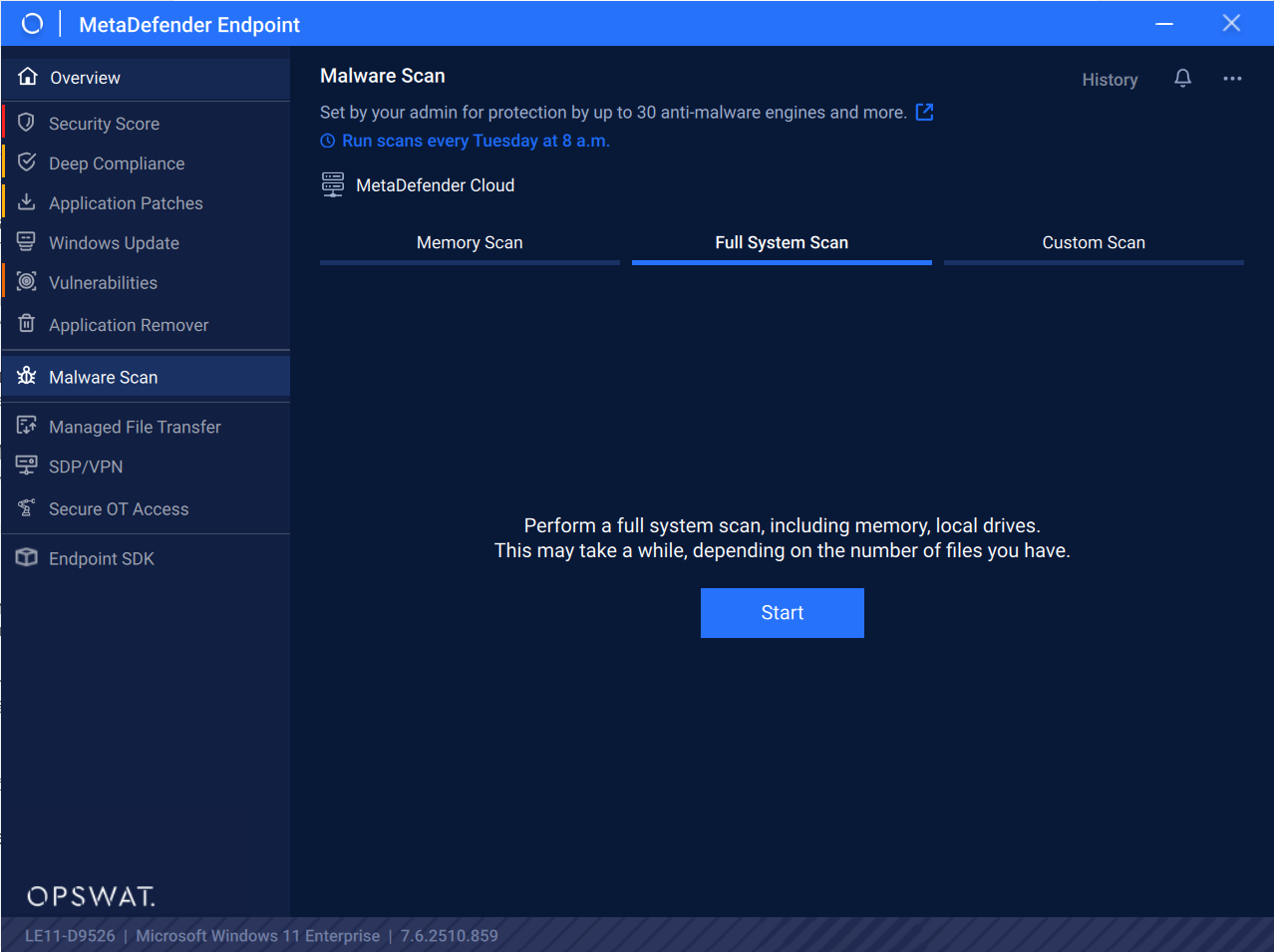Viewport: 1274px width, 952px height.
Task: Click the Vulnerabilities target icon
Action: click(27, 282)
